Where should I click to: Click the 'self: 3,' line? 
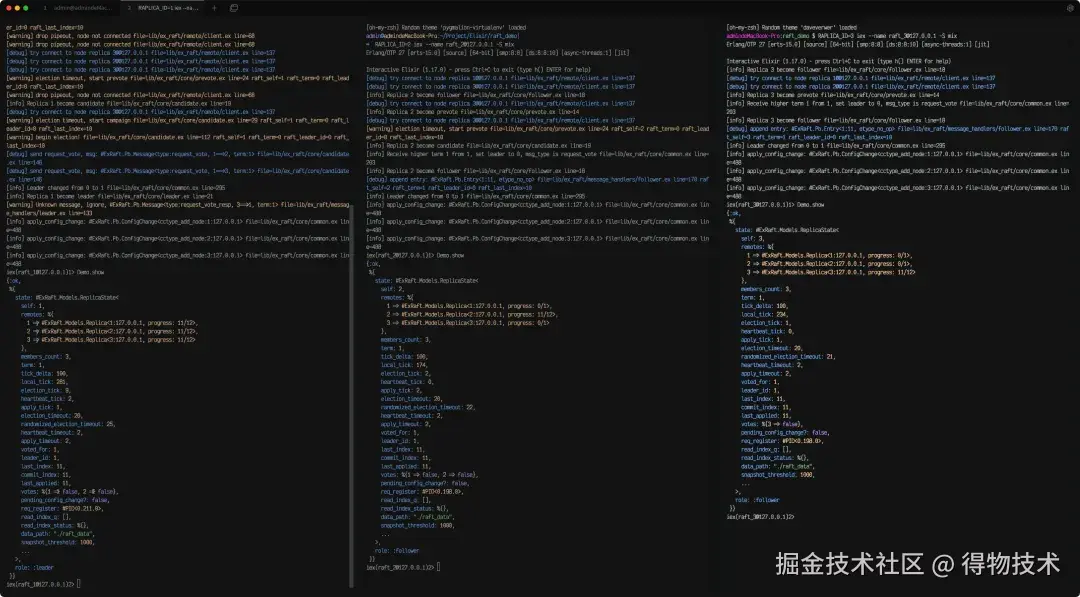tap(753, 238)
